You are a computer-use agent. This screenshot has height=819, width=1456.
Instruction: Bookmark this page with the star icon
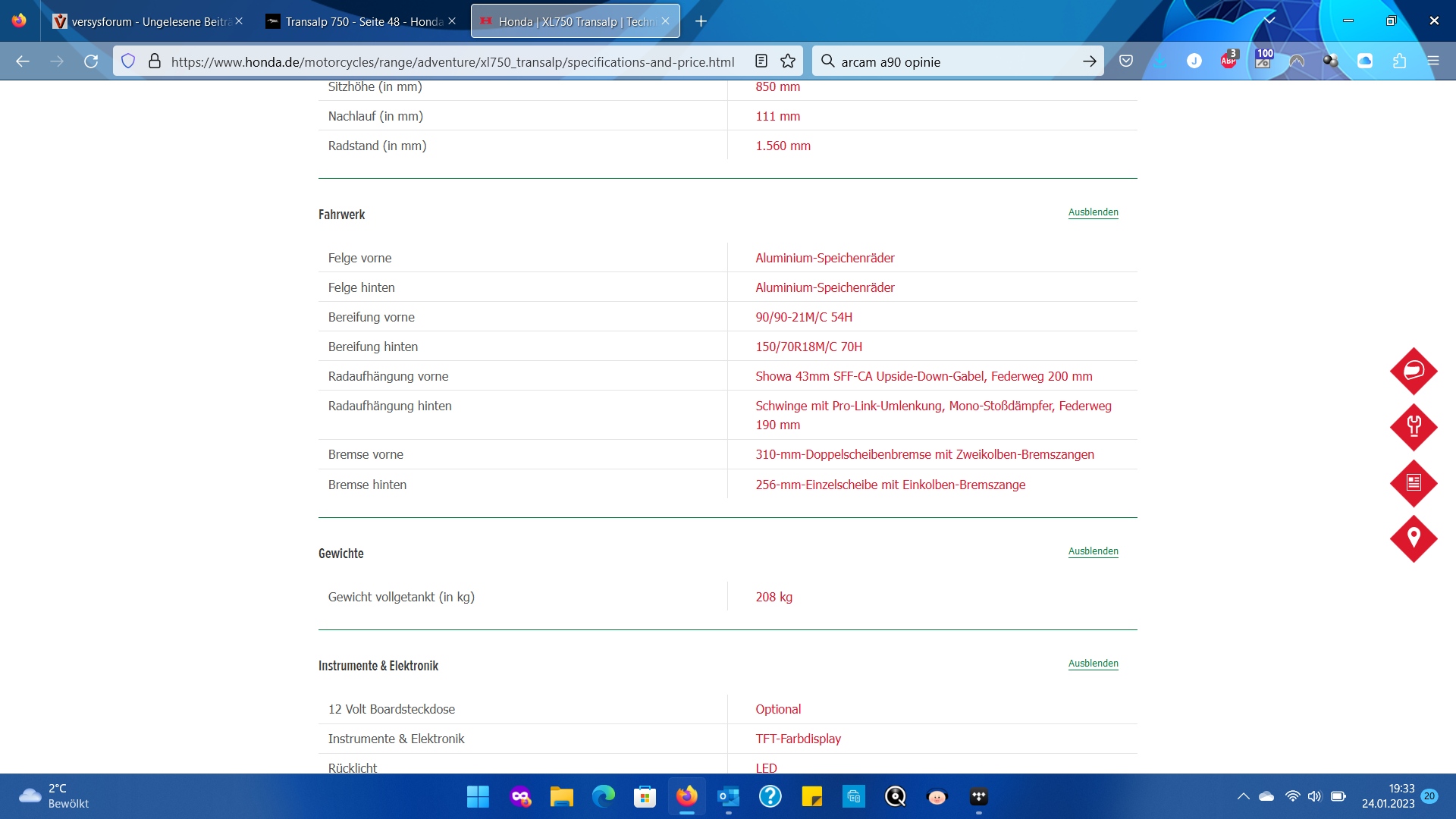pyautogui.click(x=788, y=61)
